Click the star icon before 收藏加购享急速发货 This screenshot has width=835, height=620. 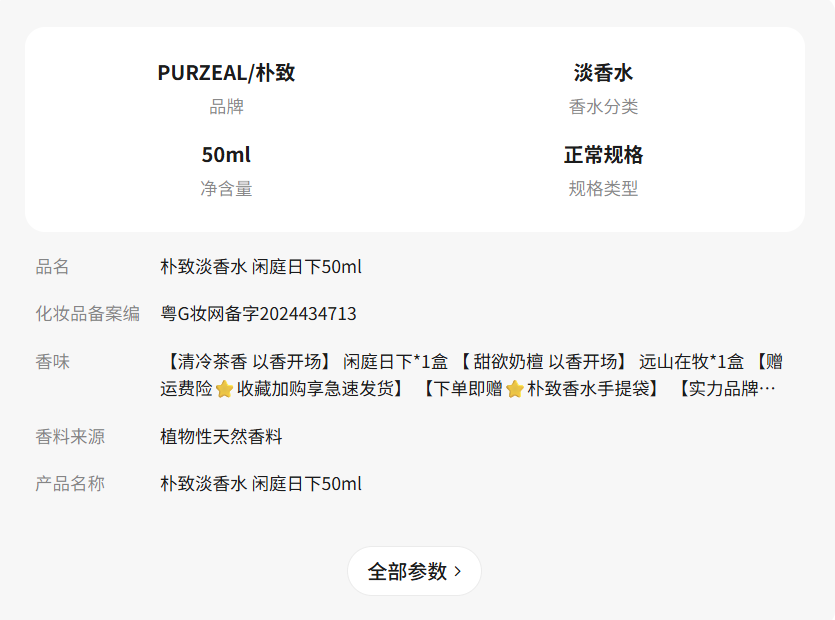pos(224,389)
